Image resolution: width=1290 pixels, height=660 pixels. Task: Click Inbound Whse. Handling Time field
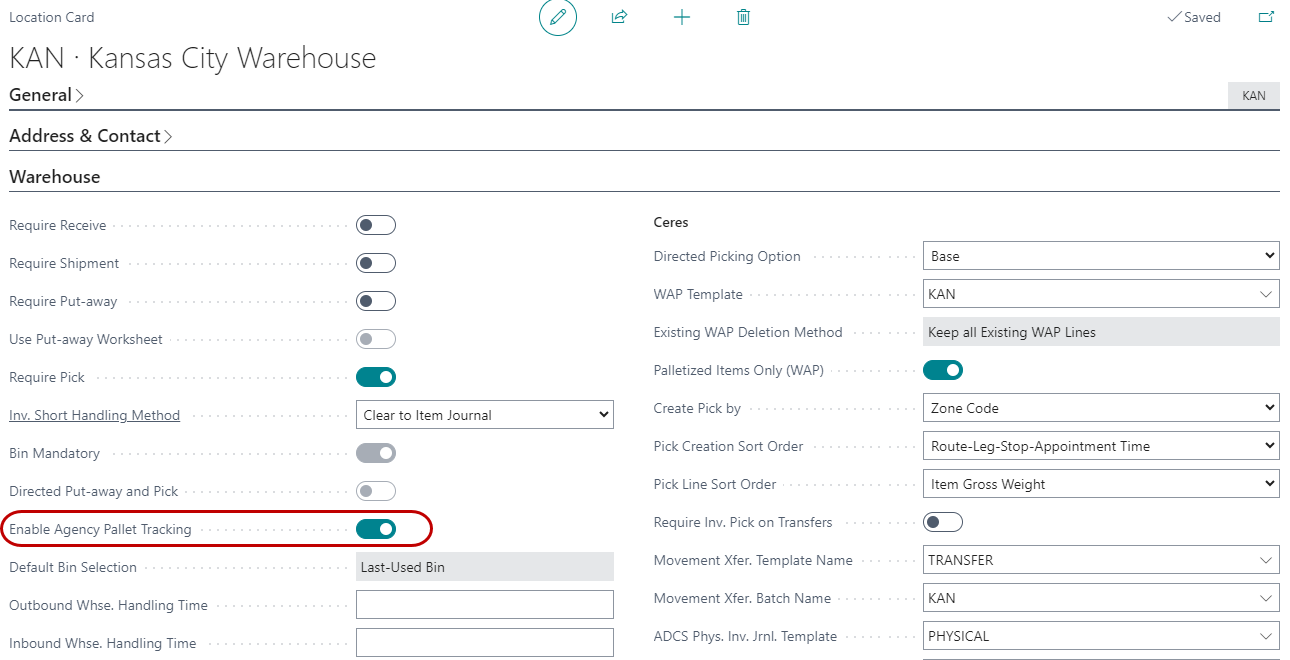click(x=485, y=643)
